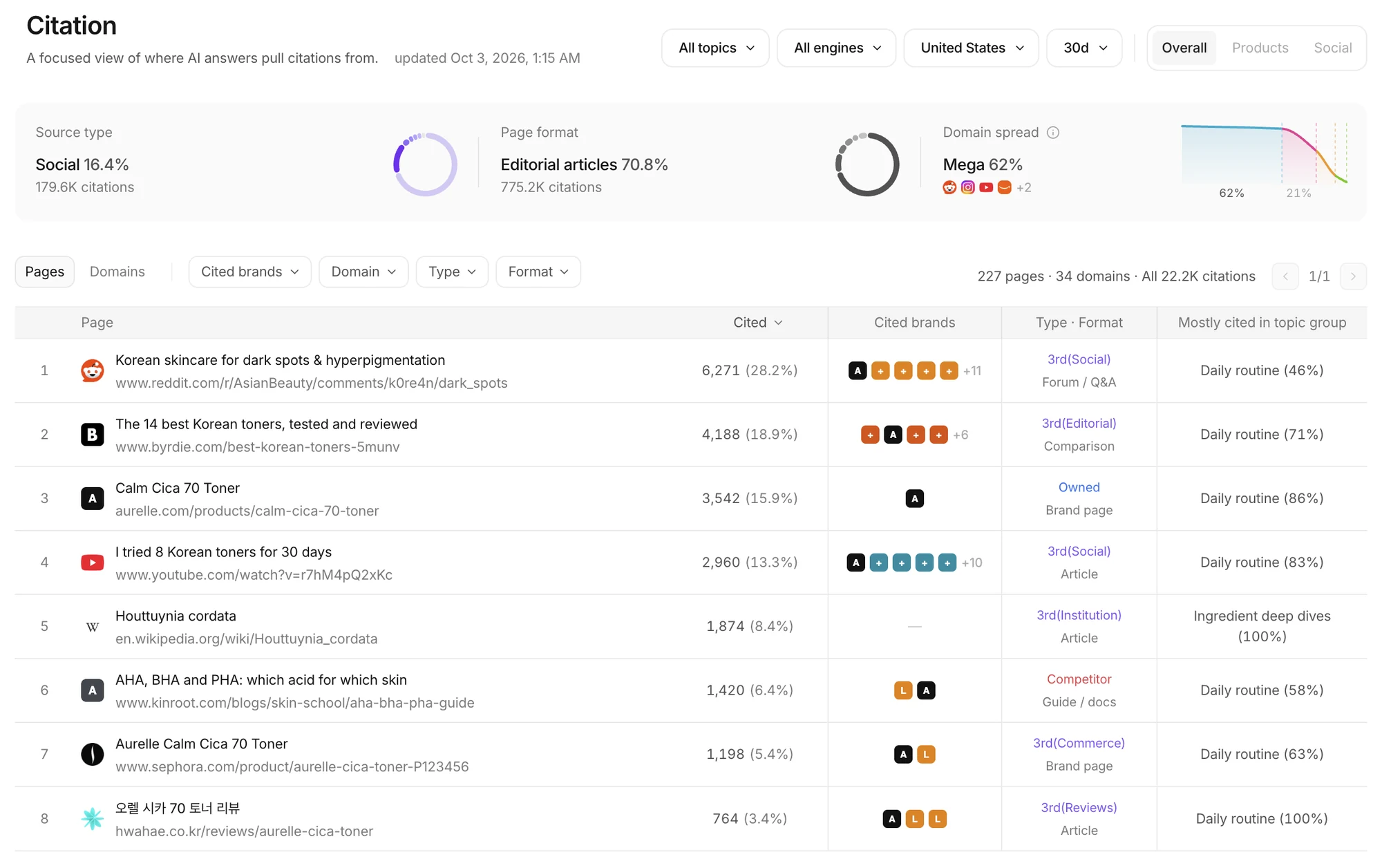Select the Pages tab
The width and height of the screenshot is (1382, 868).
(x=45, y=272)
